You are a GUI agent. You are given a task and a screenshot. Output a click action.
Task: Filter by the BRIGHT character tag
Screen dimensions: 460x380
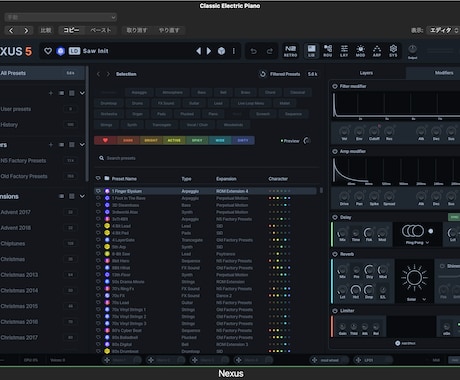point(151,140)
